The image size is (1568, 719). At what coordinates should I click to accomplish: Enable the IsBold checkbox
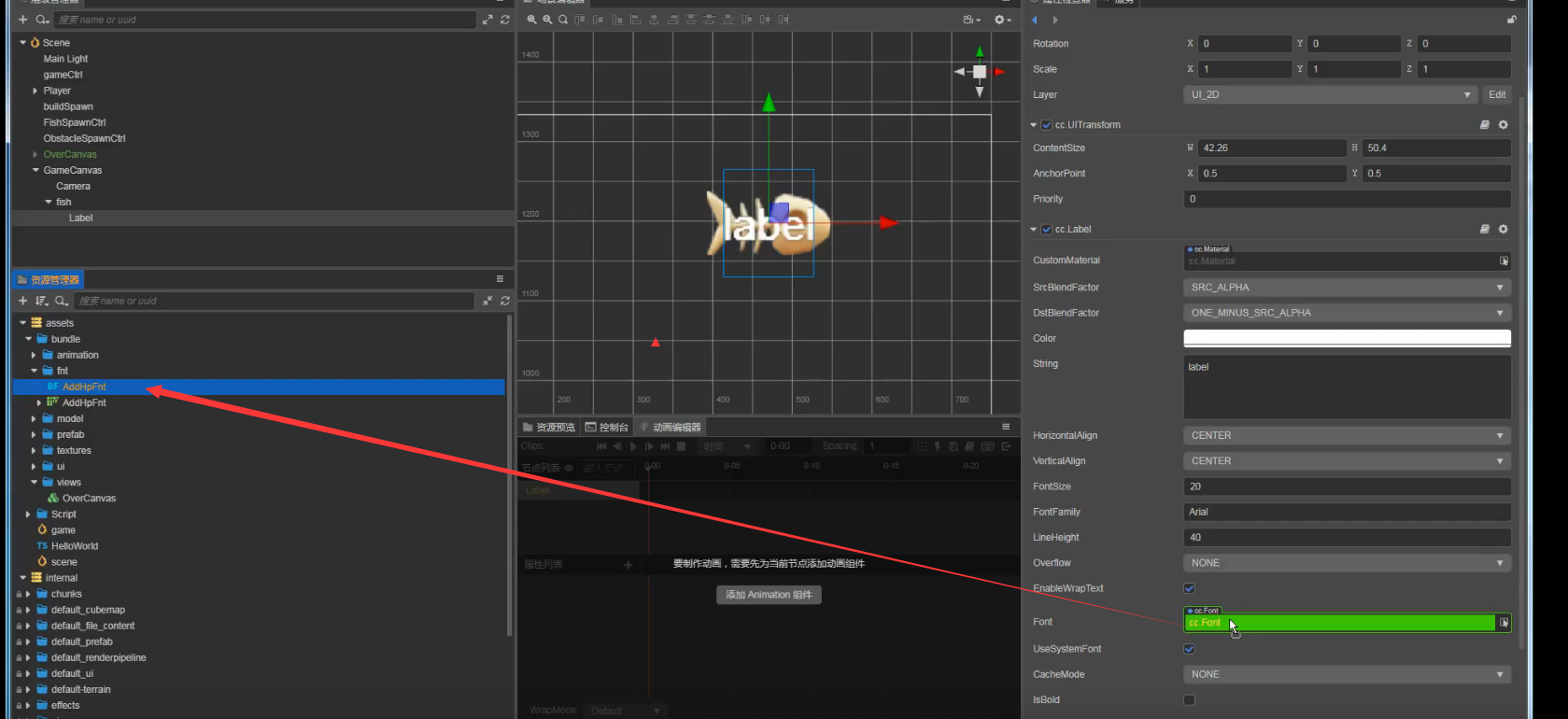[x=1189, y=699]
